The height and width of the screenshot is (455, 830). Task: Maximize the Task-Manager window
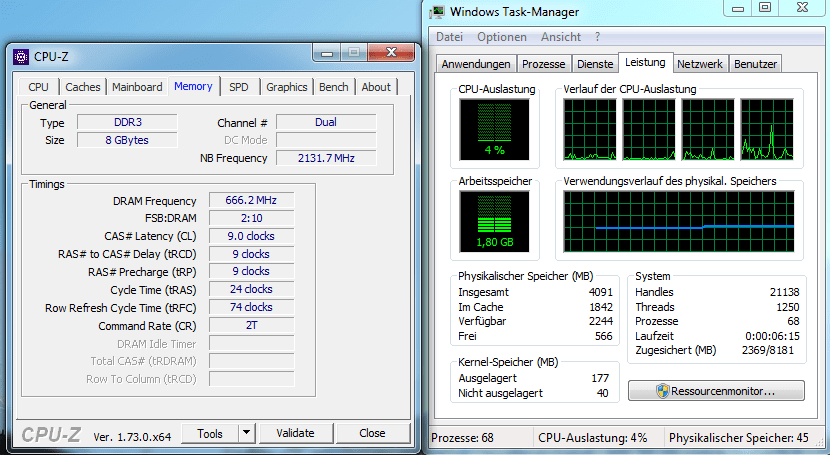coord(765,7)
